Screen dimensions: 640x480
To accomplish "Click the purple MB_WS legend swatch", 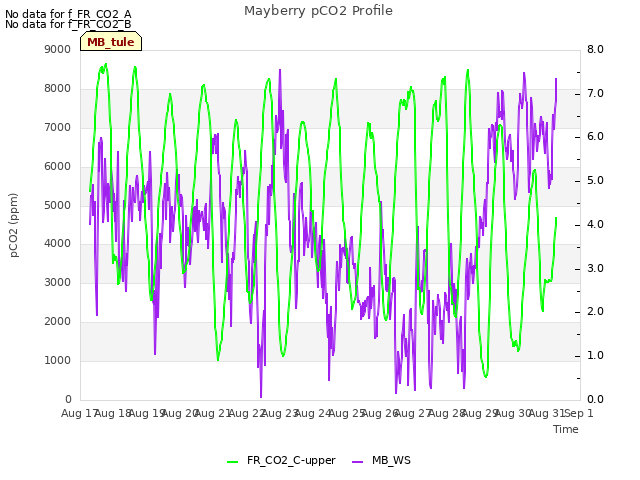I will (x=358, y=462).
